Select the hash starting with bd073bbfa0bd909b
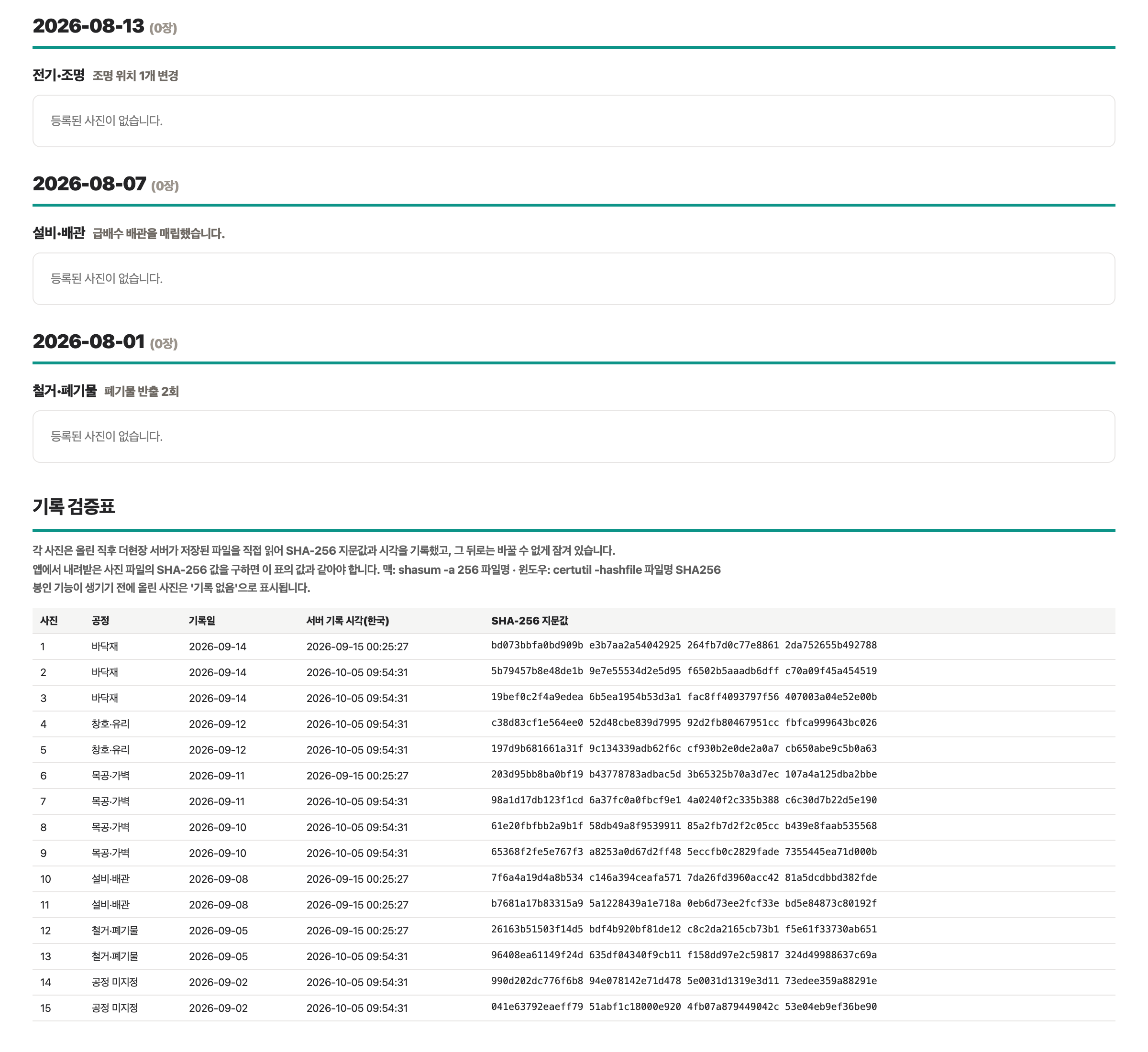1148x1052 pixels. coord(684,645)
